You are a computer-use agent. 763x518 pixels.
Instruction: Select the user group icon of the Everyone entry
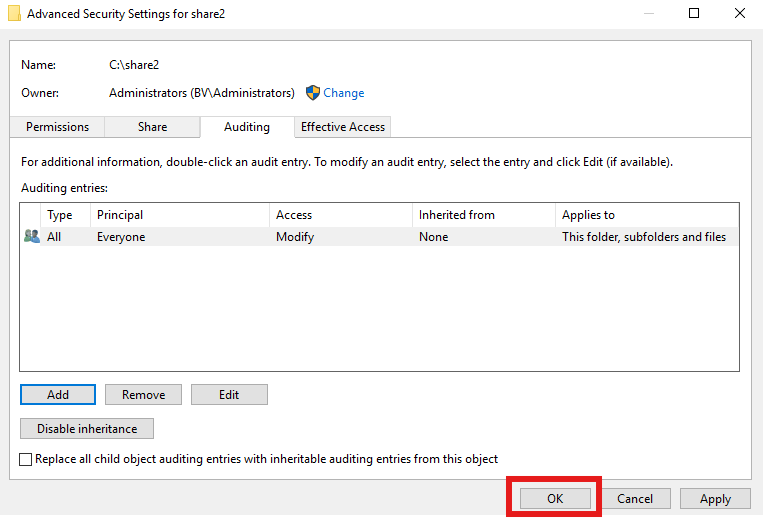click(x=31, y=237)
